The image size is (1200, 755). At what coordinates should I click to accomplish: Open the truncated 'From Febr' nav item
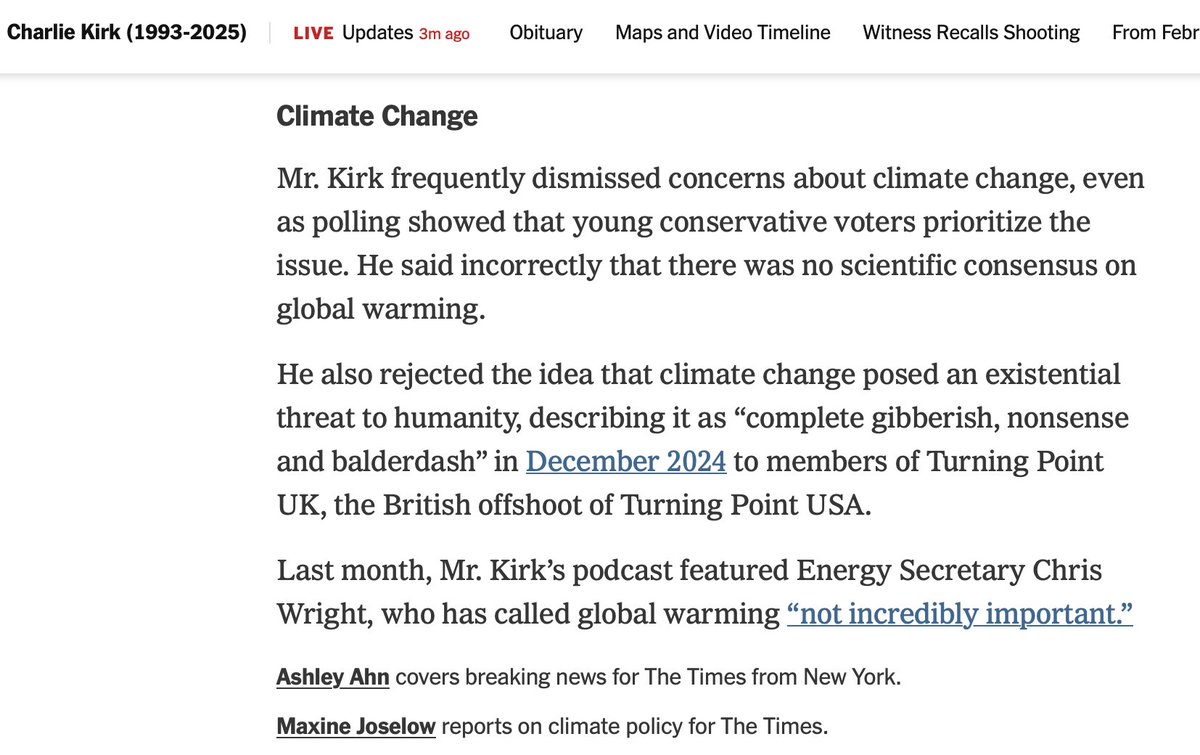click(x=1155, y=32)
